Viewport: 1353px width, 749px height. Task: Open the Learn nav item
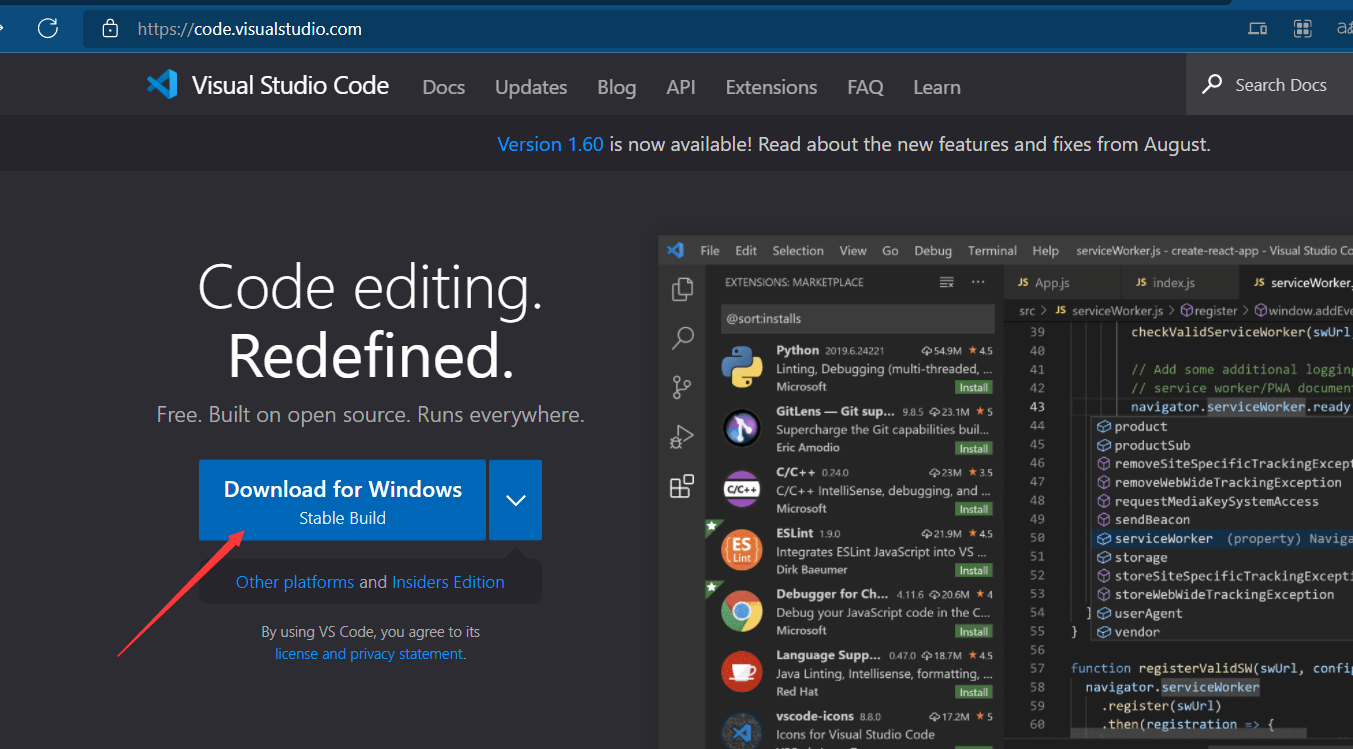pos(937,87)
